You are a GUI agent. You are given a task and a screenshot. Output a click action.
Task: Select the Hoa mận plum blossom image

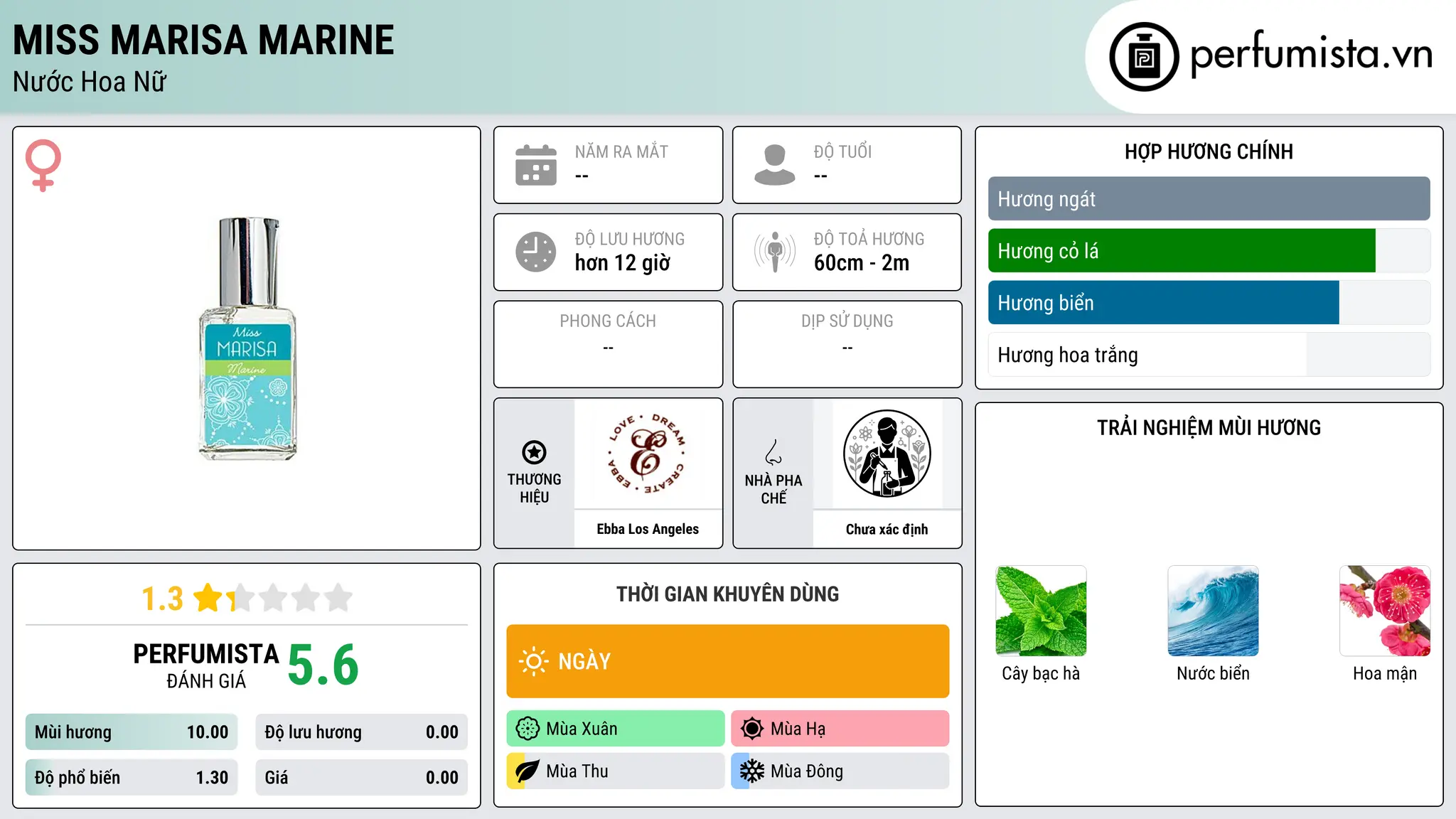coord(1385,611)
